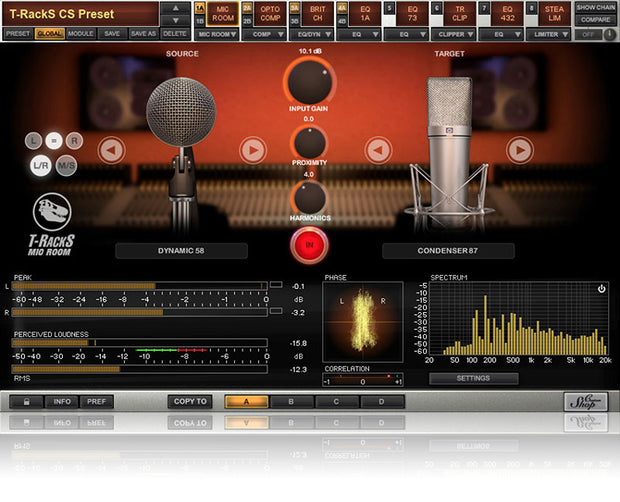The width and height of the screenshot is (620, 502).
Task: Open the slot 7 EQ dropdown
Action: [x=501, y=34]
